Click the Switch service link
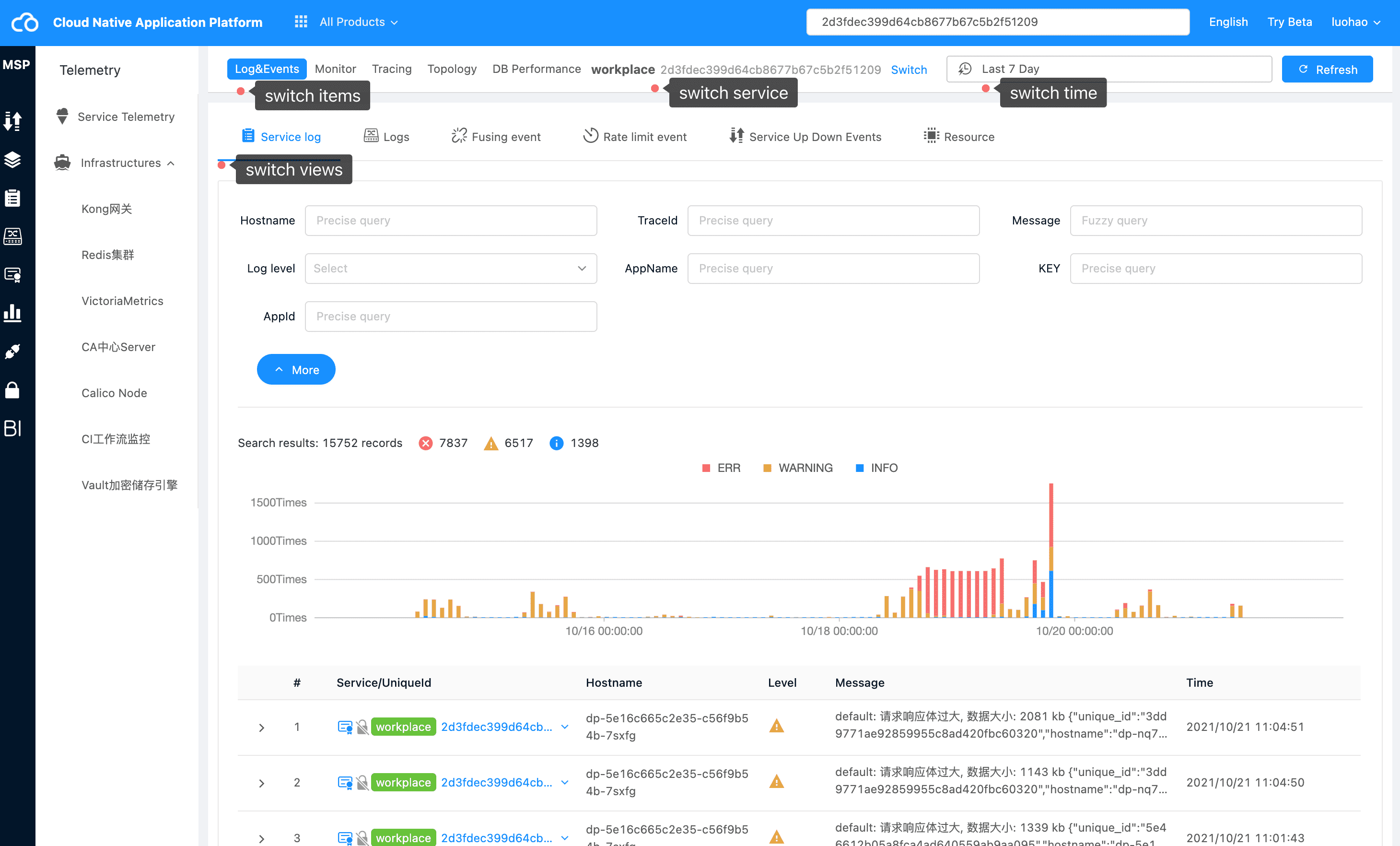This screenshot has width=1400, height=846. pyautogui.click(x=909, y=70)
